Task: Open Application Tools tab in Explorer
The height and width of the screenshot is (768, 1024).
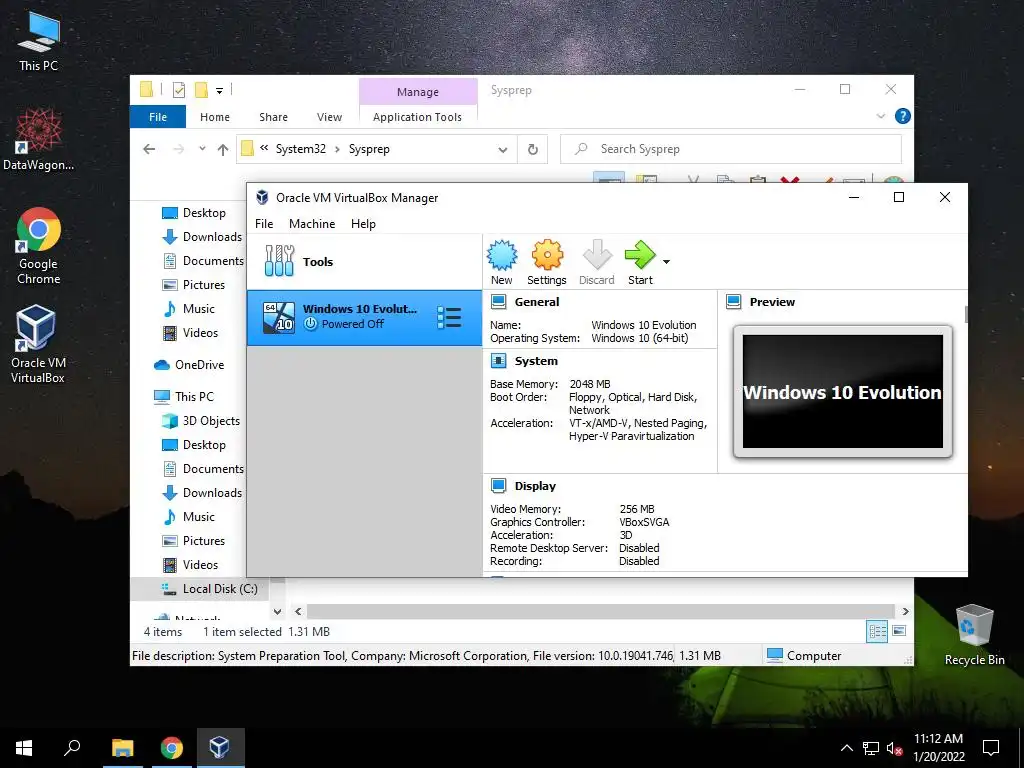Action: pos(417,117)
